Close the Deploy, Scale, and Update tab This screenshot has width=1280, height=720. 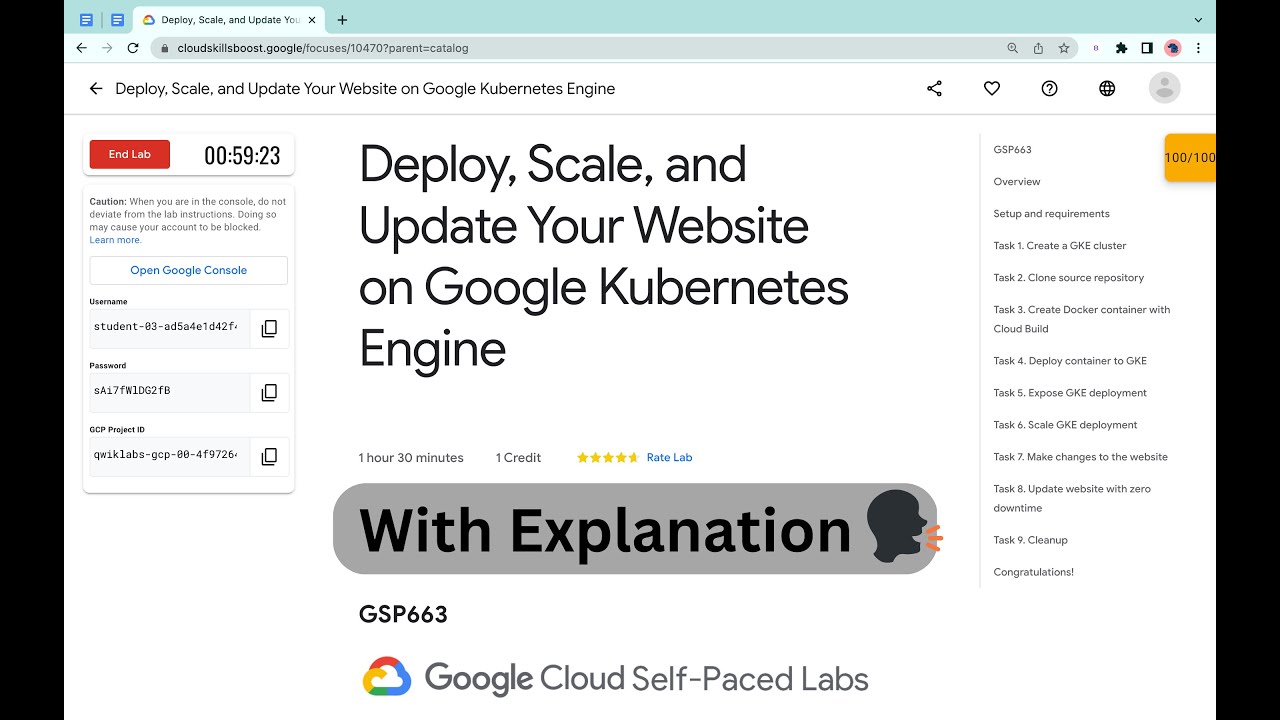[x=313, y=20]
